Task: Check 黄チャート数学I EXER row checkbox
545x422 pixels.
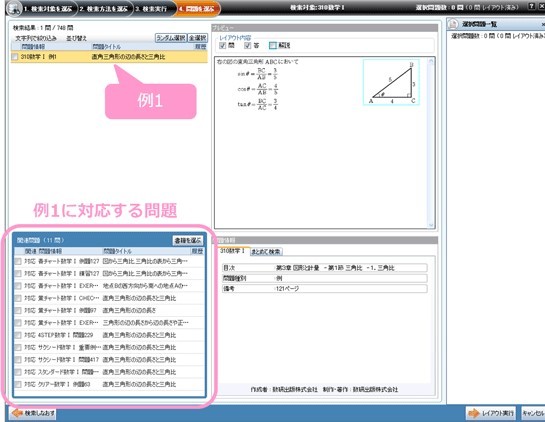Action: pos(18,323)
